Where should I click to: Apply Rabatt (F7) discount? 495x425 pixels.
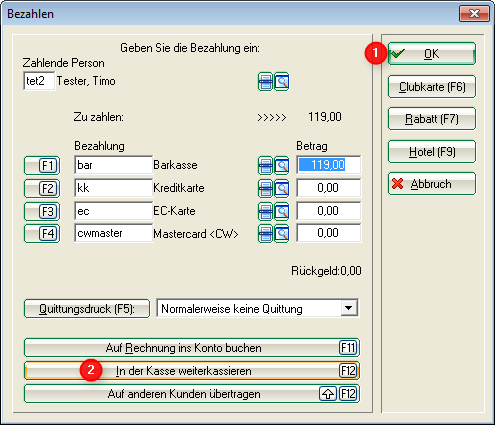point(432,119)
